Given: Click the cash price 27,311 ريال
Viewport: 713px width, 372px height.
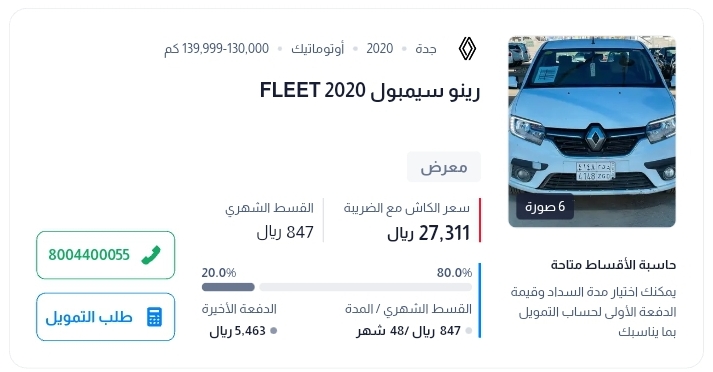Looking at the screenshot, I should coord(428,233).
